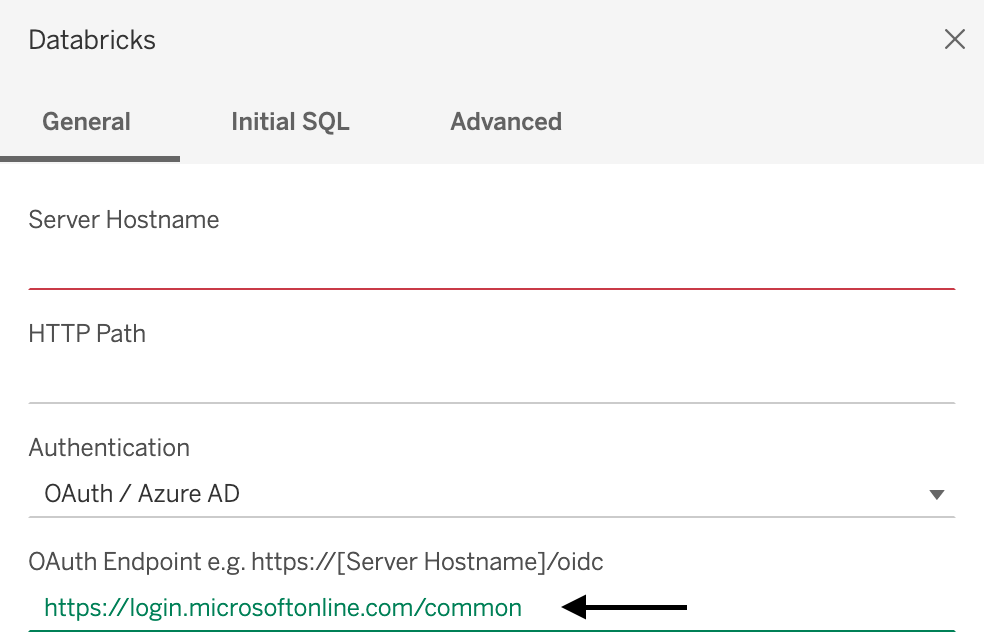
Task: Click empty space right of Advanced tab
Action: click(780, 122)
